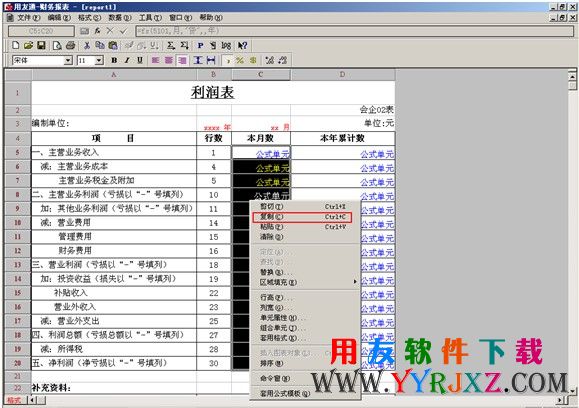Click the Paste clipboard toolbar icon
This screenshot has width=579, height=408.
click(113, 45)
